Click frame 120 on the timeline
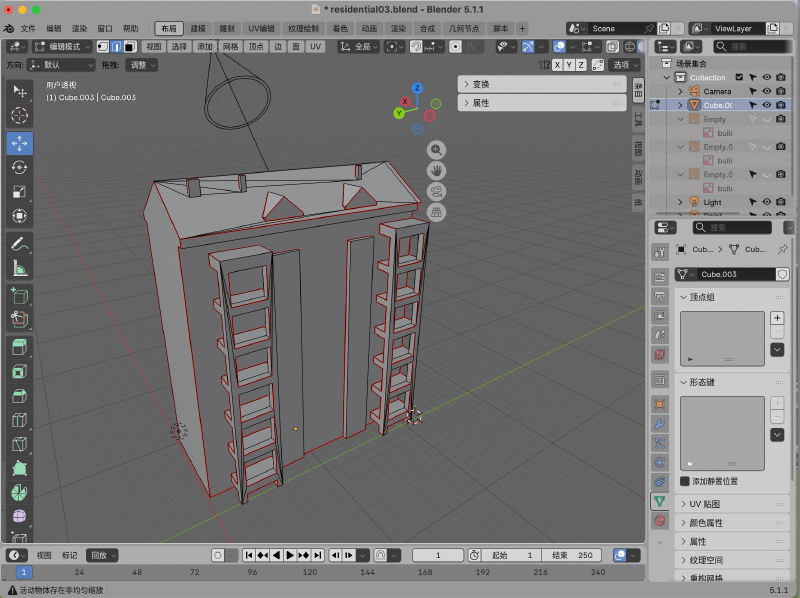Viewport: 800px width, 598px height. click(310, 572)
